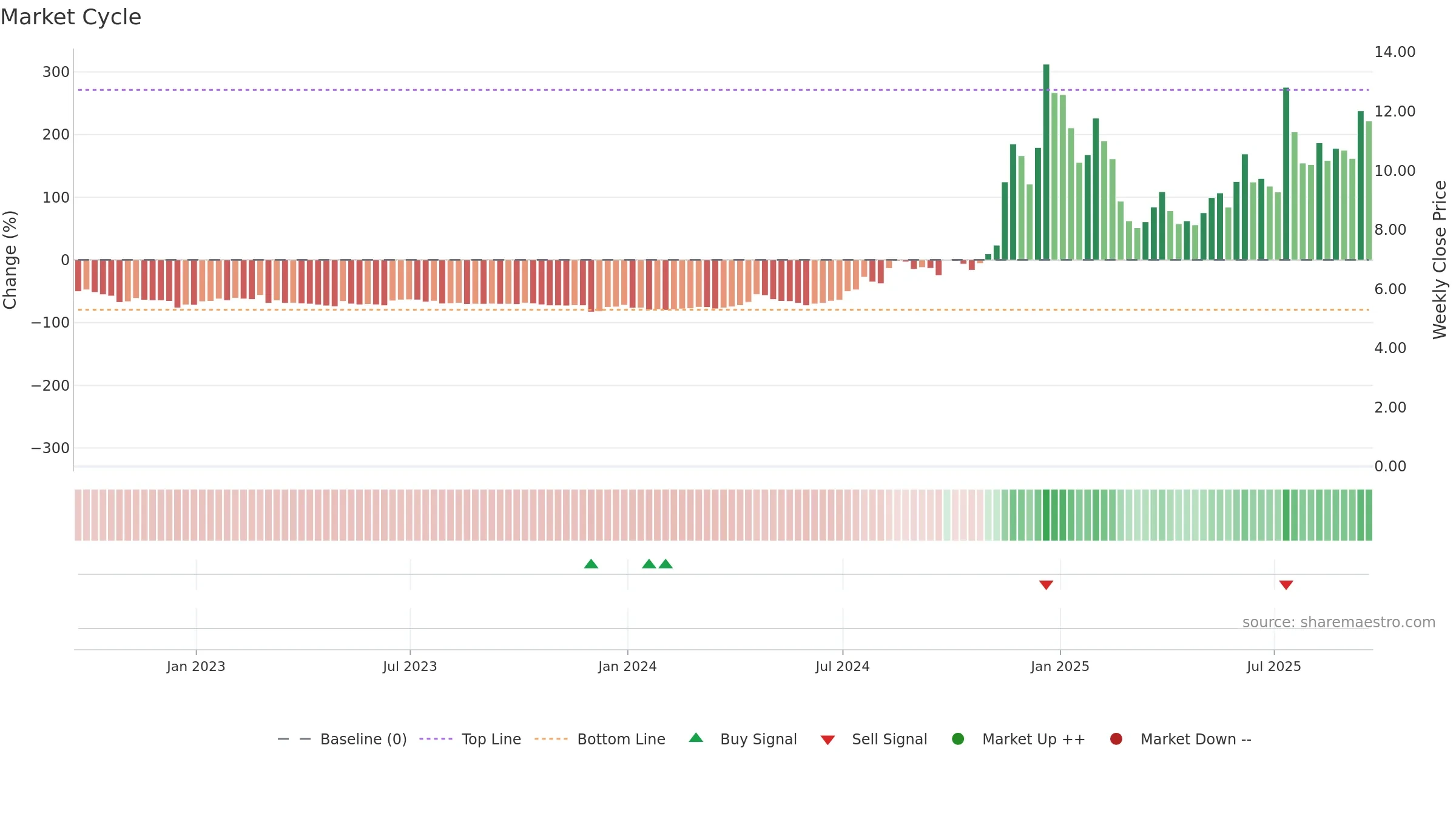Click the Bottom Line orange dotted marker

pyautogui.click(x=551, y=739)
